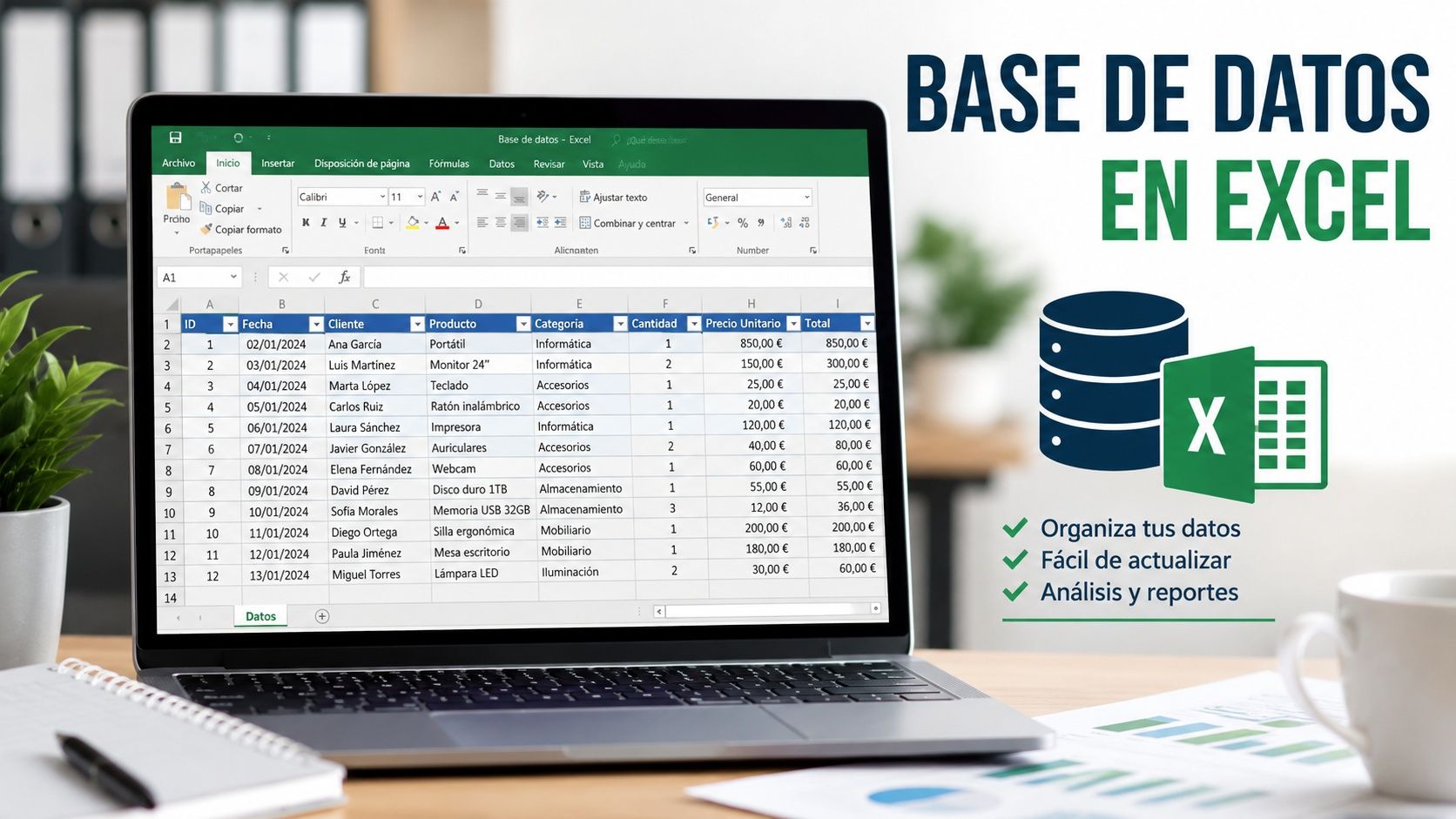The width and height of the screenshot is (1456, 819).
Task: Switch to Disposición de página tab
Action: point(362,164)
